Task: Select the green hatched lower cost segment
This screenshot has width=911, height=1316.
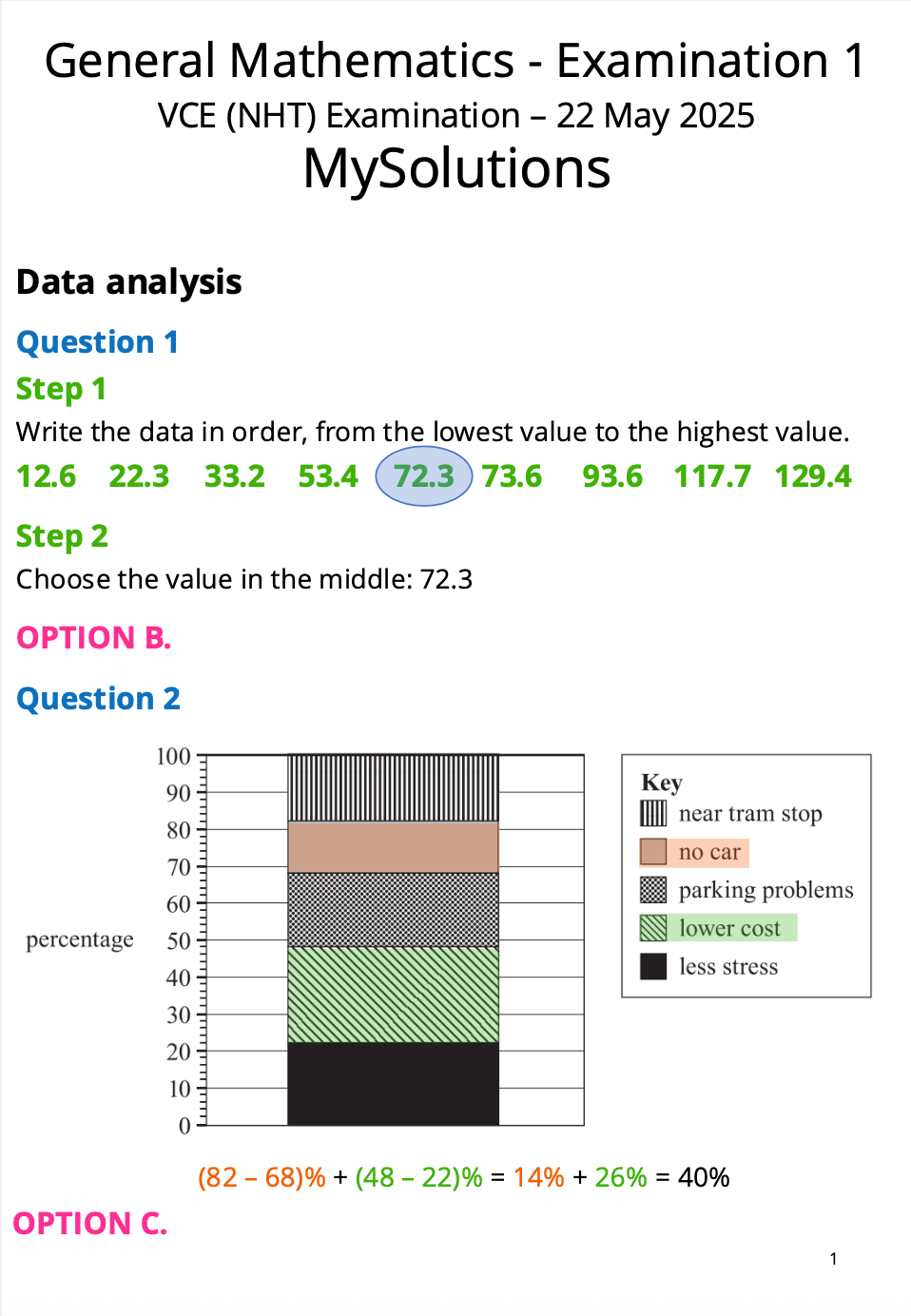Action: coord(394,995)
